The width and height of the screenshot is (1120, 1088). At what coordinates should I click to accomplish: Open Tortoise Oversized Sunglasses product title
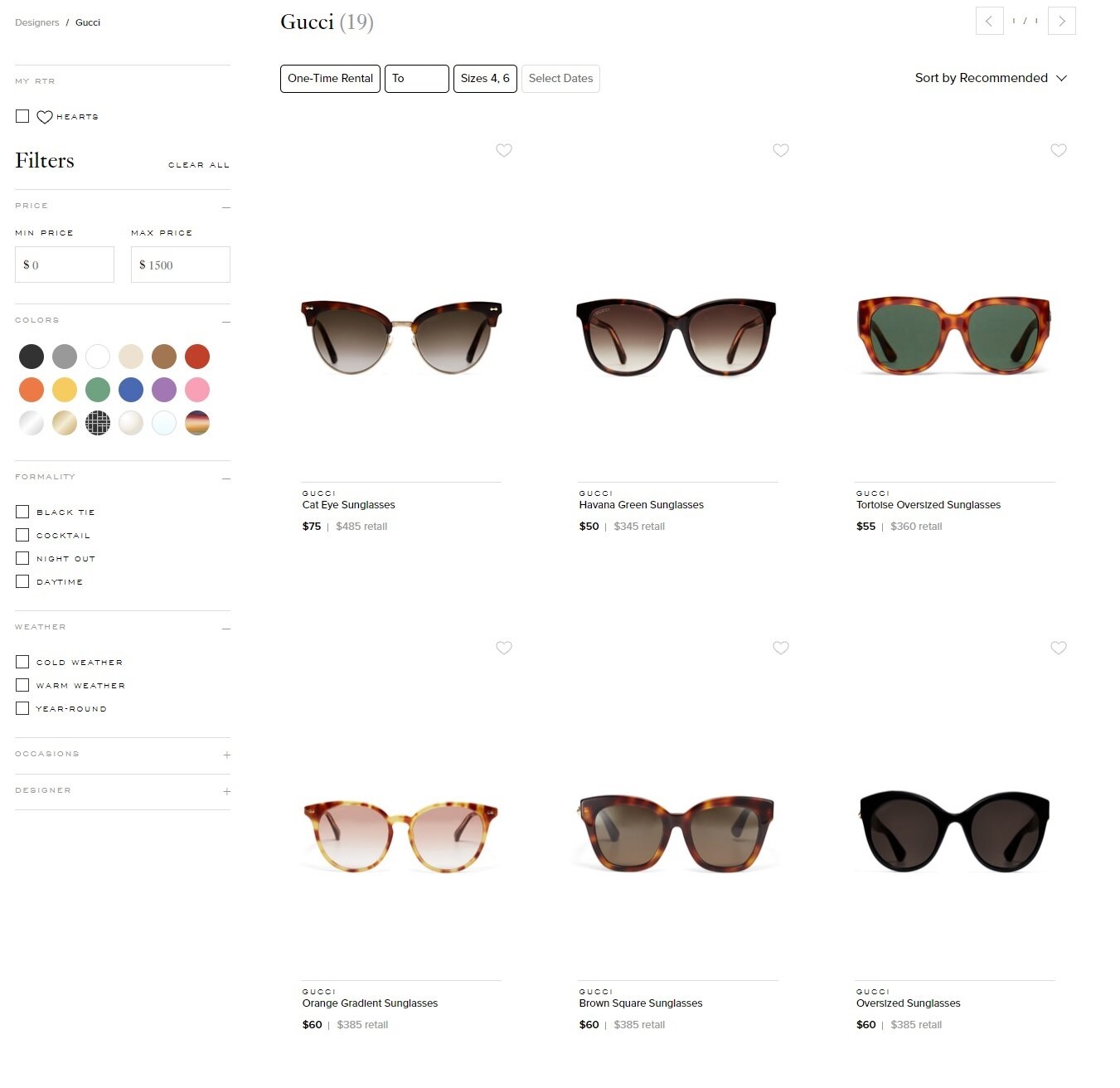pos(928,505)
